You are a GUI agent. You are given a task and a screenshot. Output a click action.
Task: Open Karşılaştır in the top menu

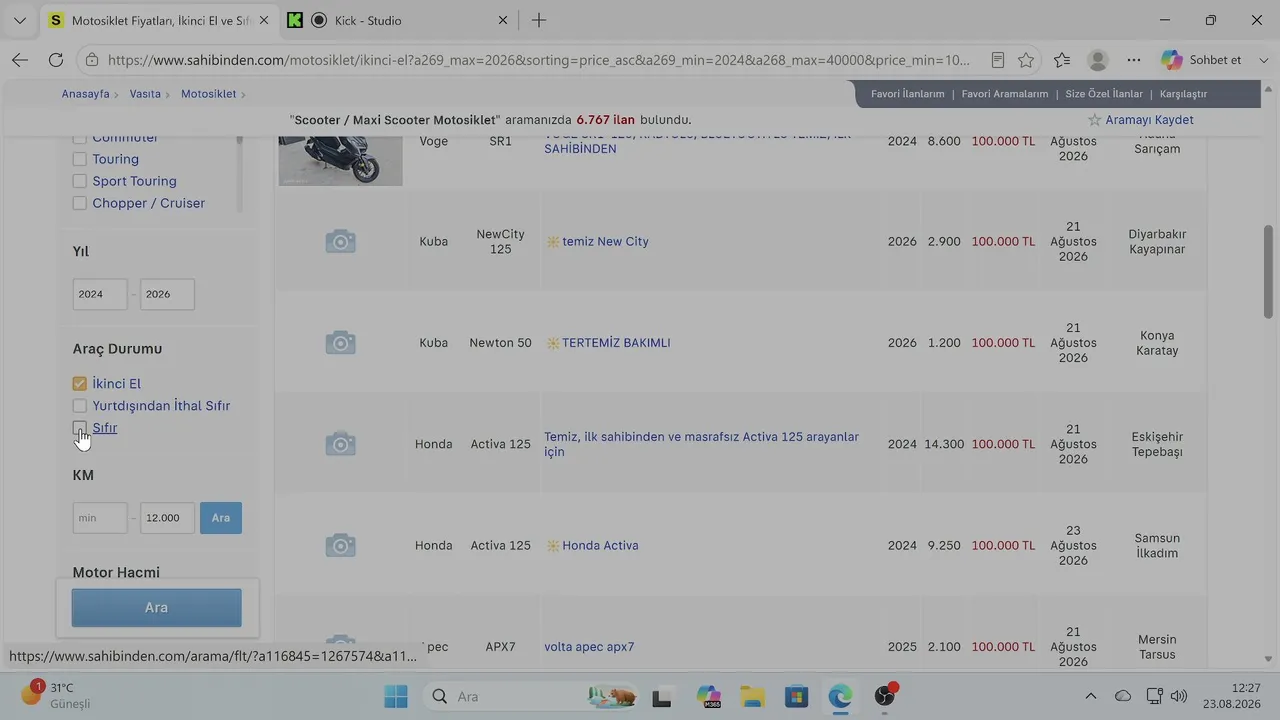(1183, 94)
